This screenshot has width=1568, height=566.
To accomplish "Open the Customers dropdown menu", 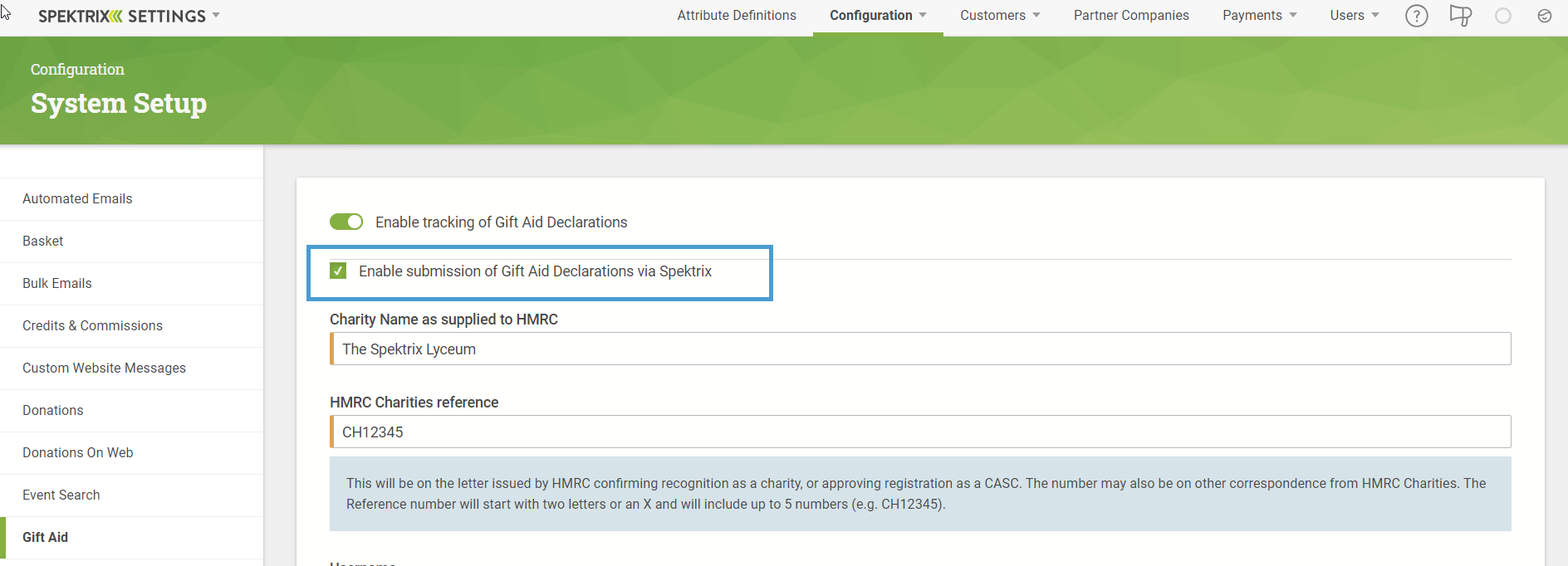I will [1000, 16].
